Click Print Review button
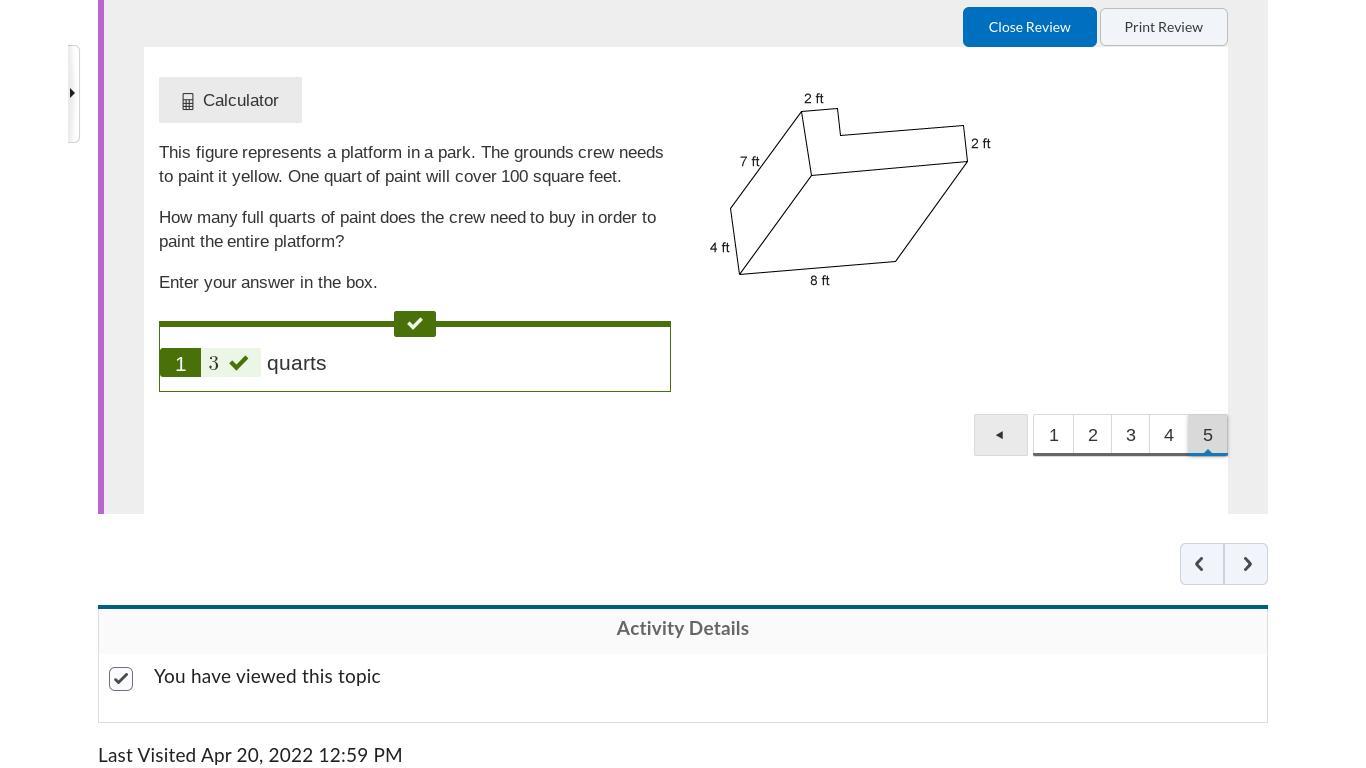Viewport: 1366px width, 768px height. (x=1163, y=27)
